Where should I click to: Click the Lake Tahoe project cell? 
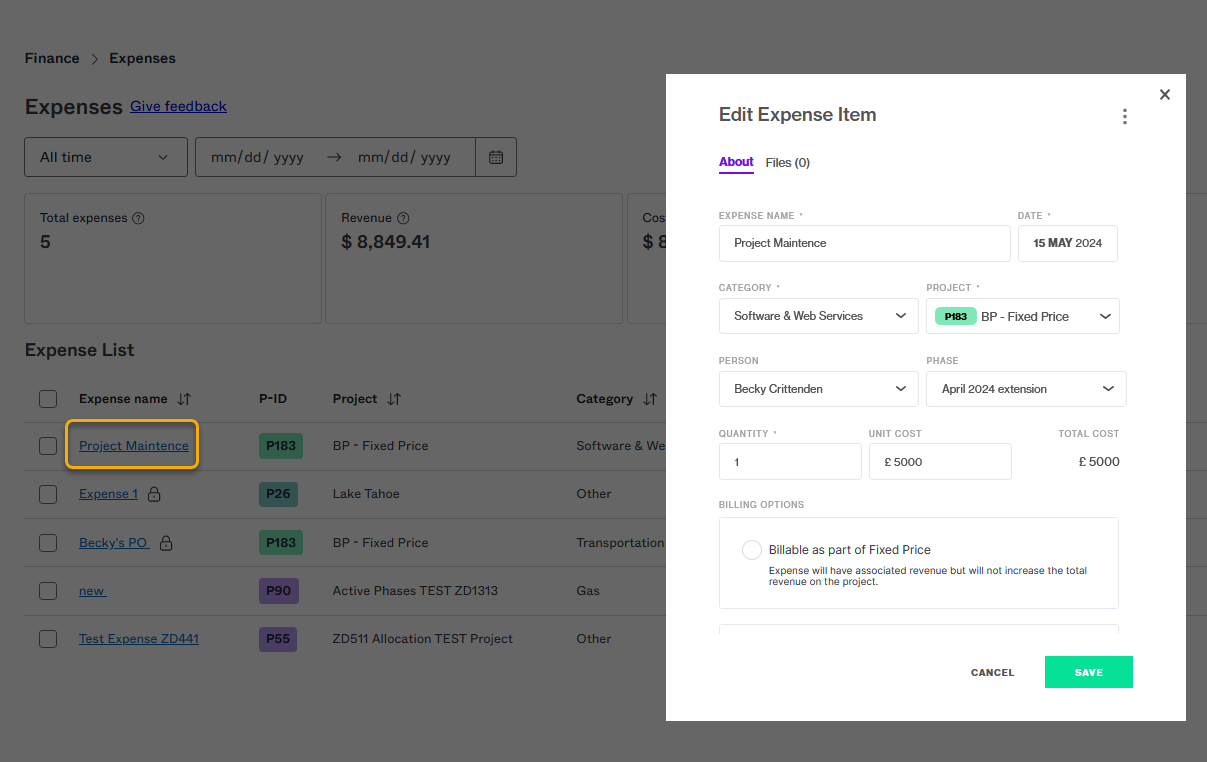366,494
